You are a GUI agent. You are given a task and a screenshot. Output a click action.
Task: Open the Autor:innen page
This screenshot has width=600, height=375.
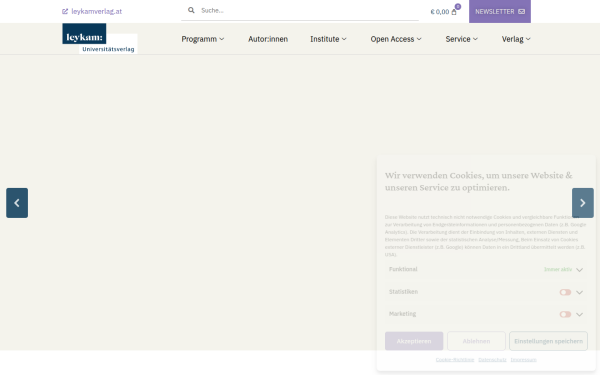(x=268, y=39)
